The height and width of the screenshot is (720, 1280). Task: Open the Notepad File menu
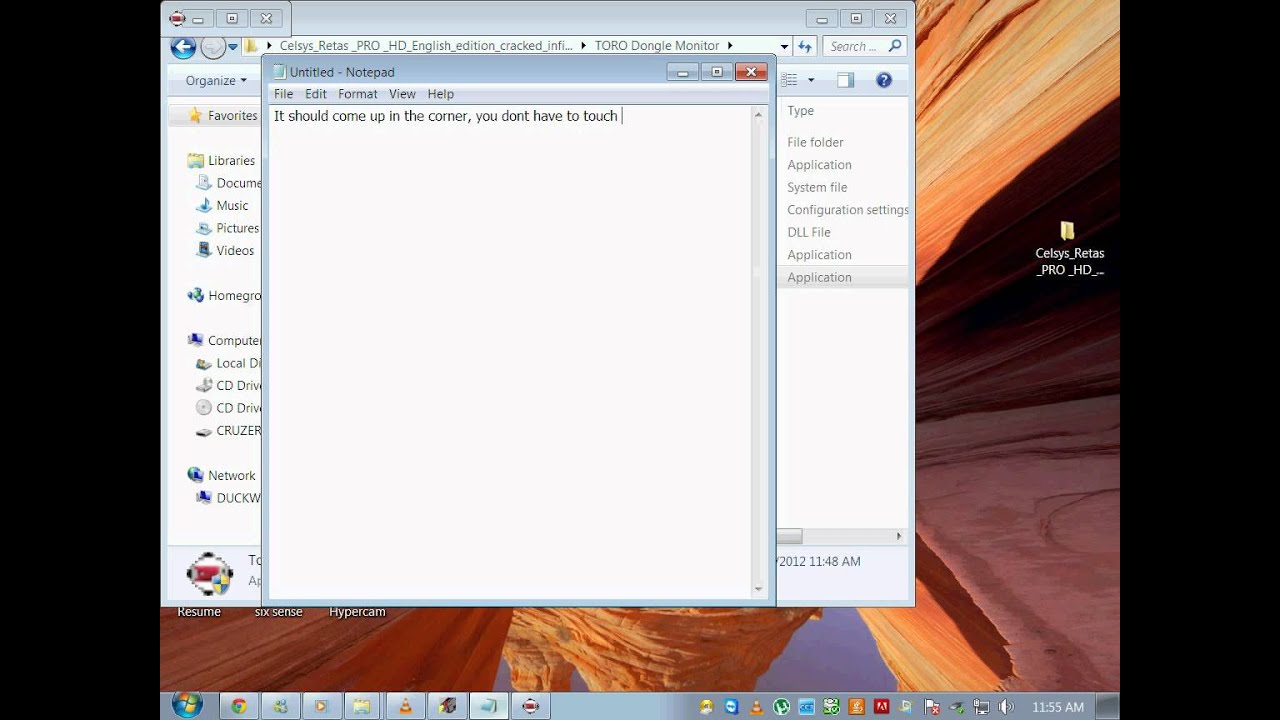(283, 94)
